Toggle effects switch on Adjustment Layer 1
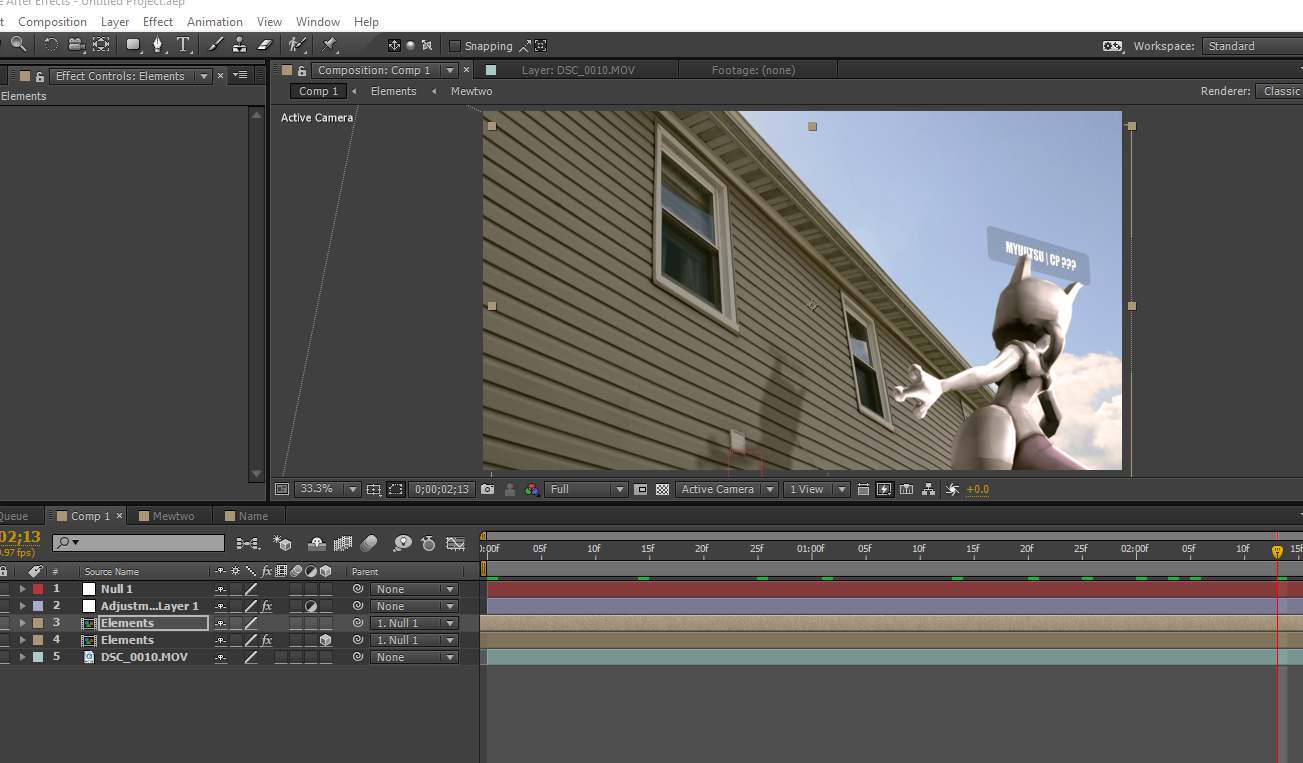This screenshot has width=1303, height=763. point(267,606)
